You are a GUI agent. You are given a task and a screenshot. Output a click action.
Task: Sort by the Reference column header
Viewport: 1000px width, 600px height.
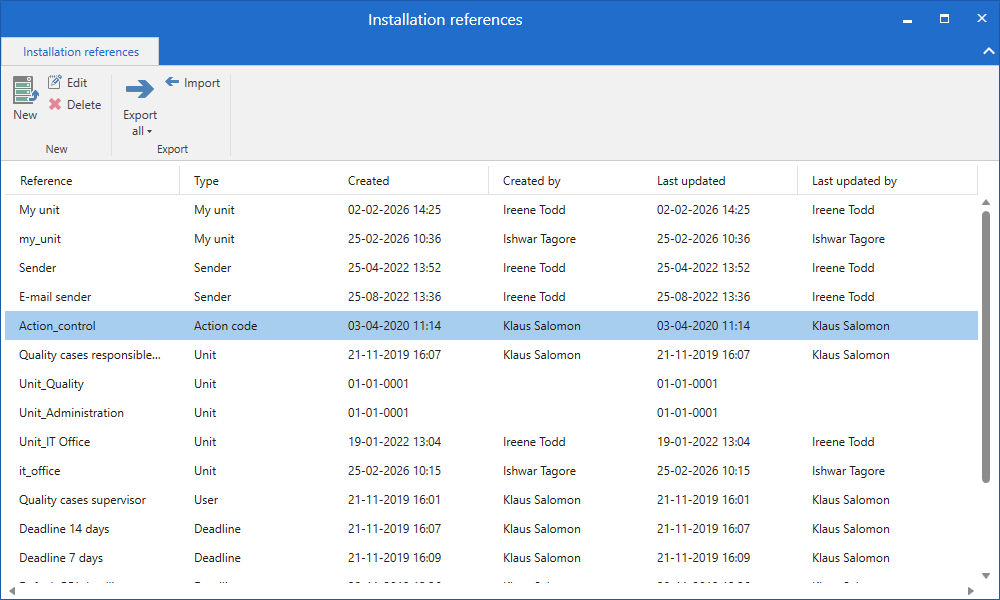click(x=48, y=180)
